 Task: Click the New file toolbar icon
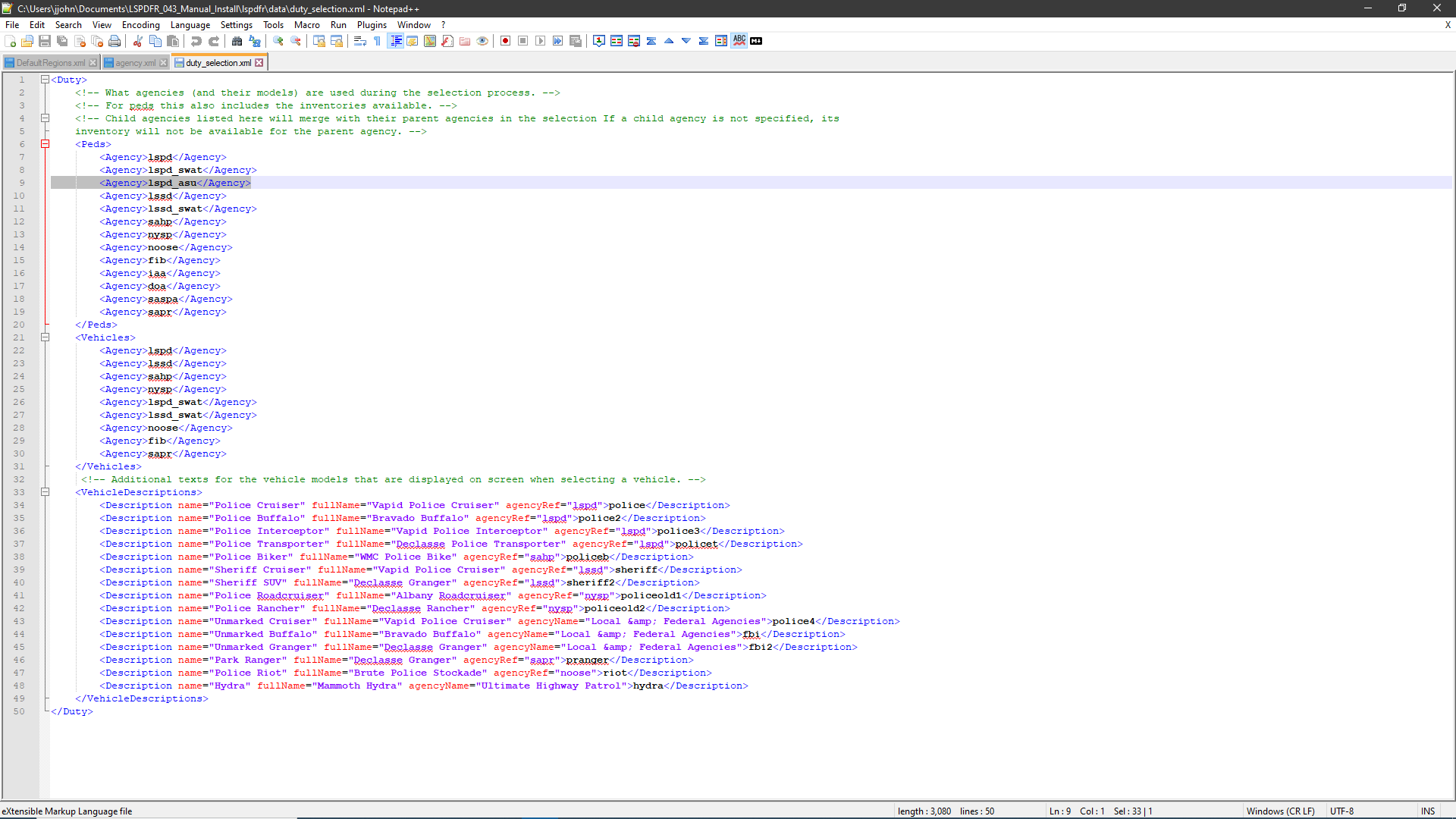tap(10, 41)
